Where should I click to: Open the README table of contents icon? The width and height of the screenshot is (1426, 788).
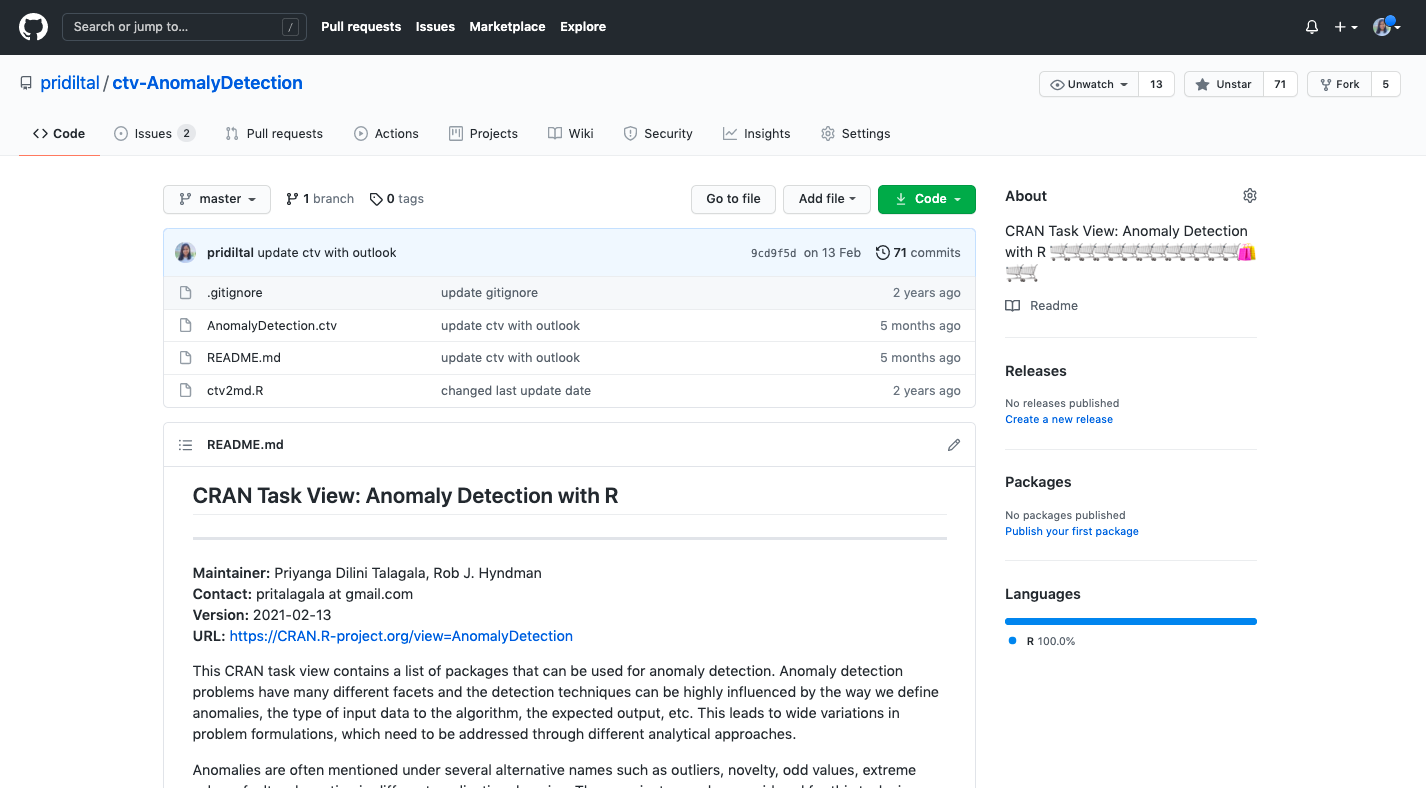coord(185,445)
